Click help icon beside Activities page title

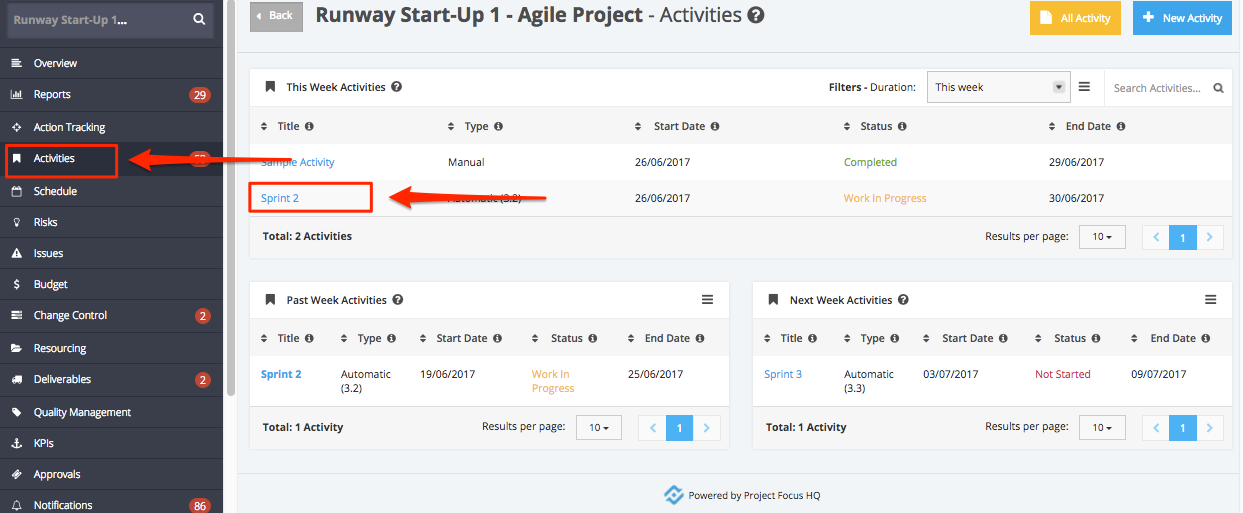click(756, 15)
